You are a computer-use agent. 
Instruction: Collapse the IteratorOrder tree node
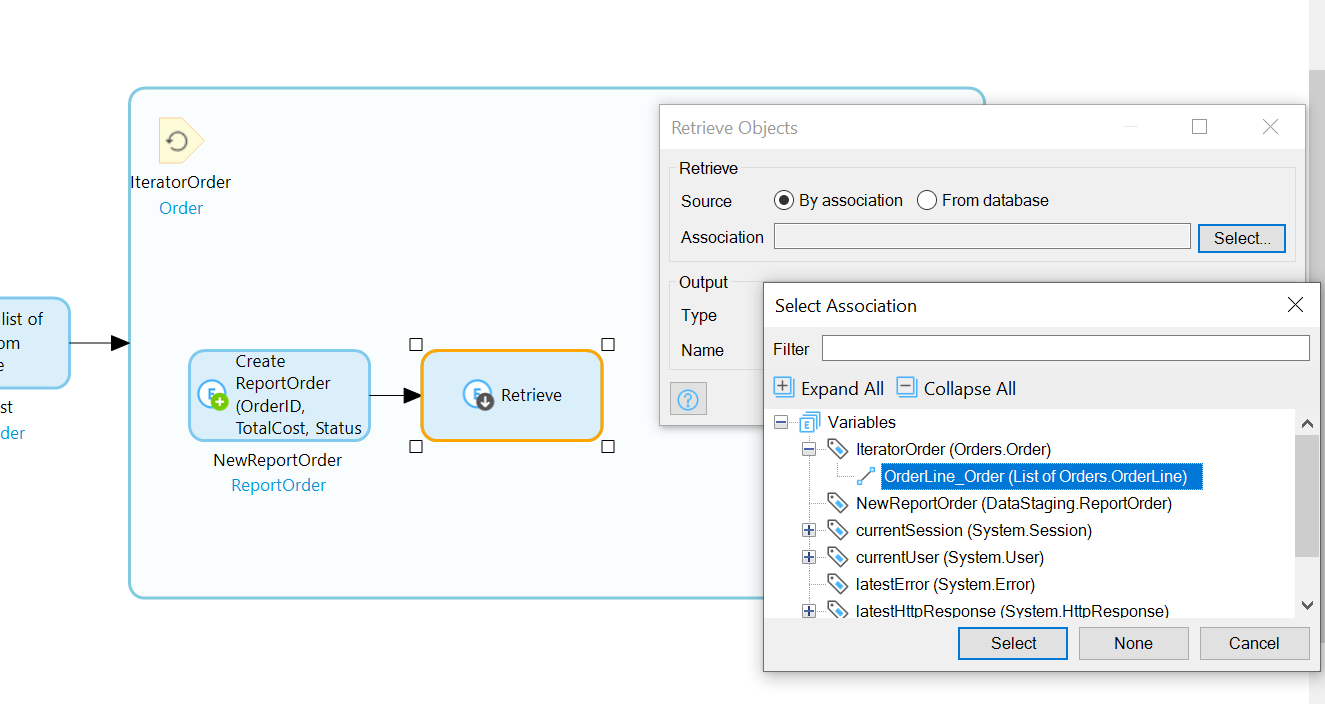[808, 449]
